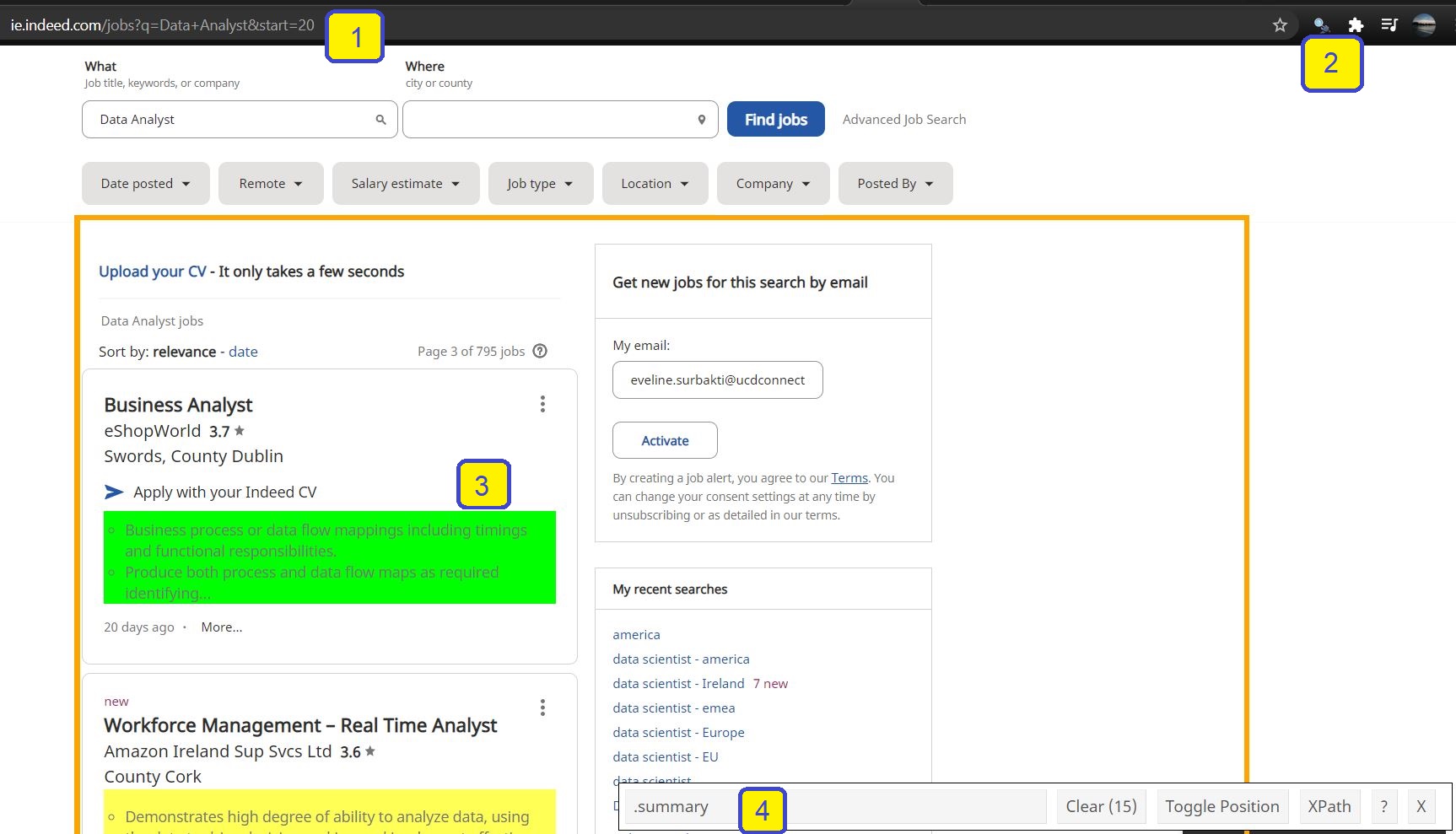
Task: Click the Find jobs button
Action: [776, 119]
